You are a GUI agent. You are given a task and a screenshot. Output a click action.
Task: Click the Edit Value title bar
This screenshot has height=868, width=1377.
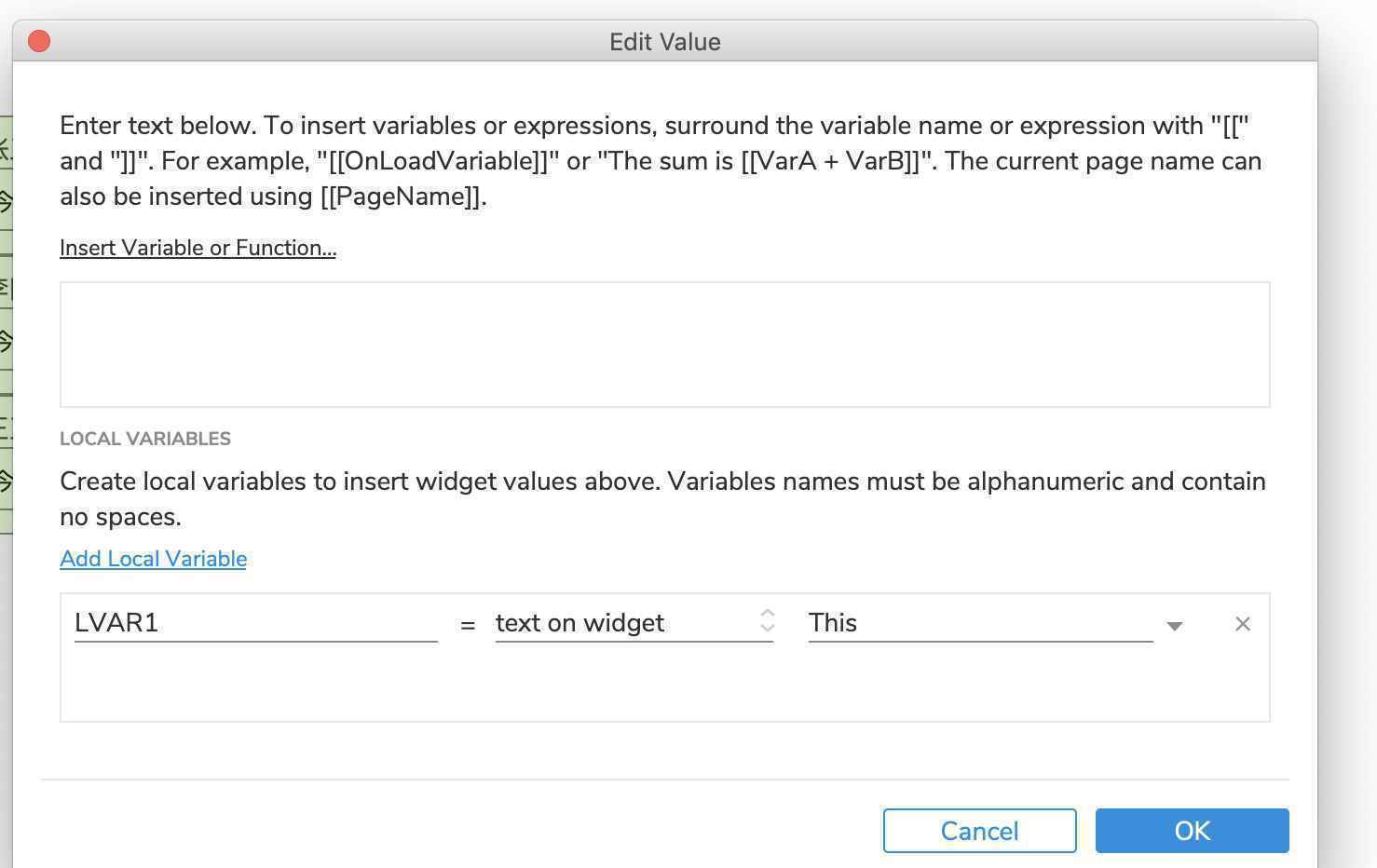coord(664,42)
